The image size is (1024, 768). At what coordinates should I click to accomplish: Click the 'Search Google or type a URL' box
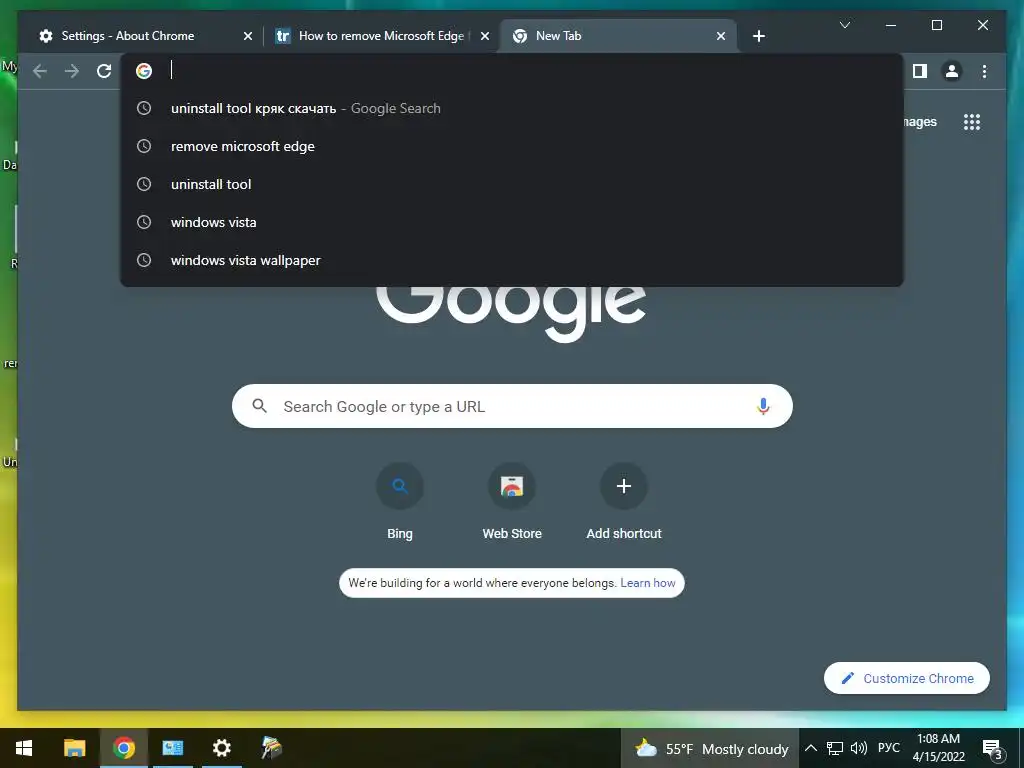pyautogui.click(x=512, y=406)
